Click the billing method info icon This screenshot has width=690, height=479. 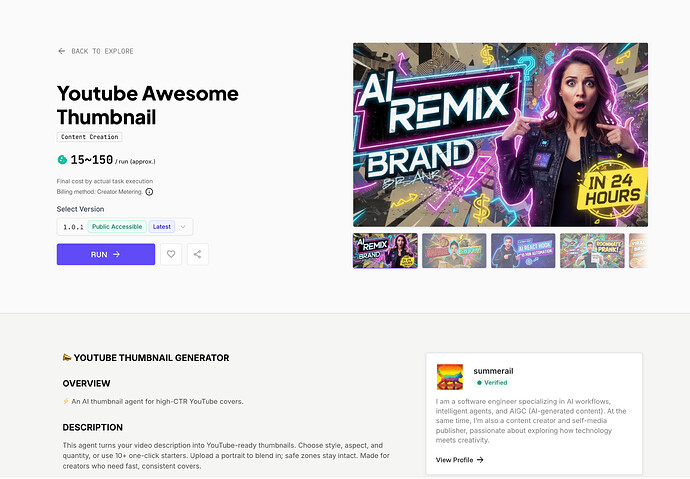pos(149,191)
